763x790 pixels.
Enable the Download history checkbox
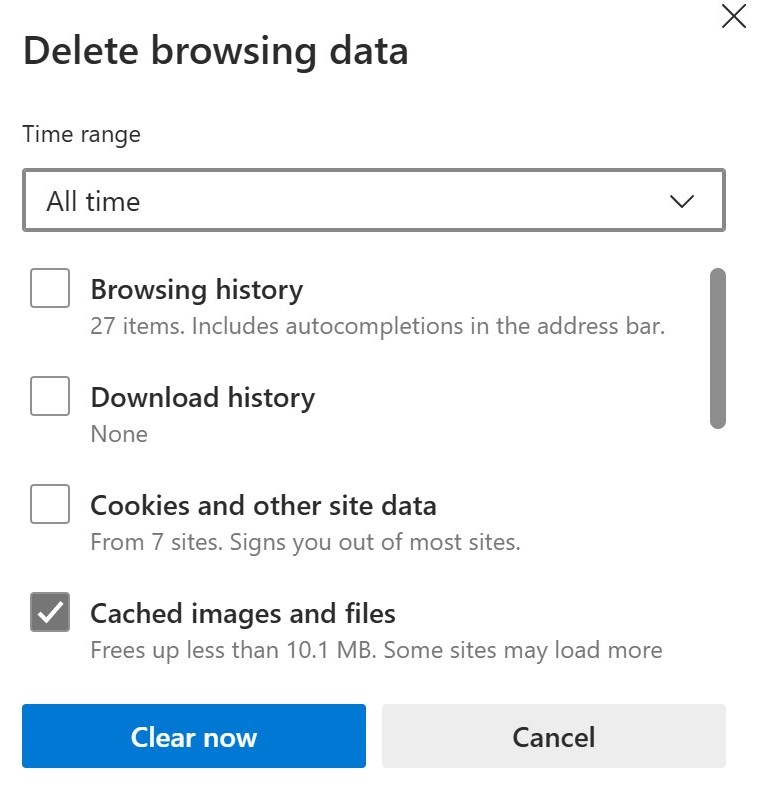[50, 397]
